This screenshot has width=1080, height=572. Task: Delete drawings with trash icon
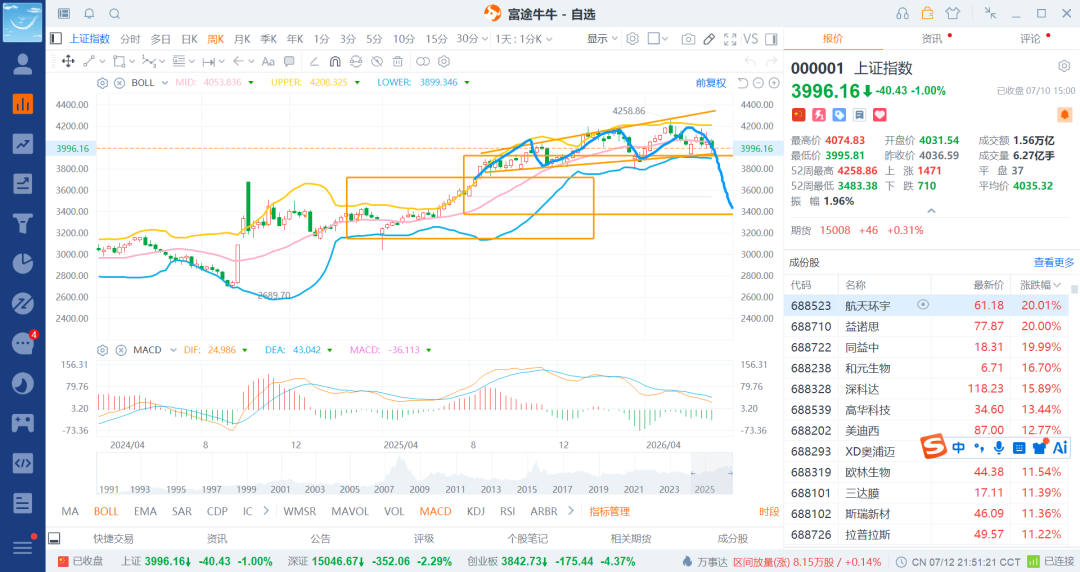(x=397, y=61)
